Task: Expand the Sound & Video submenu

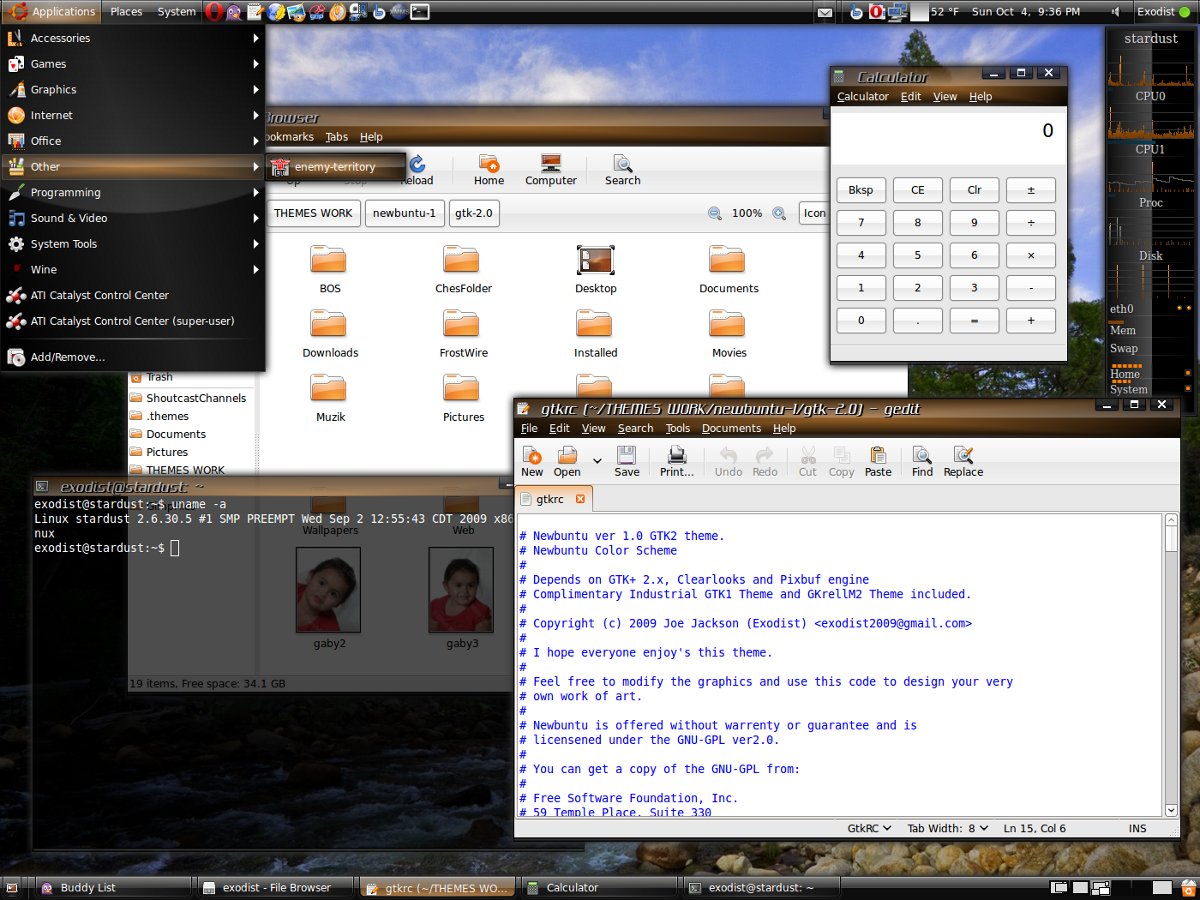Action: point(133,218)
